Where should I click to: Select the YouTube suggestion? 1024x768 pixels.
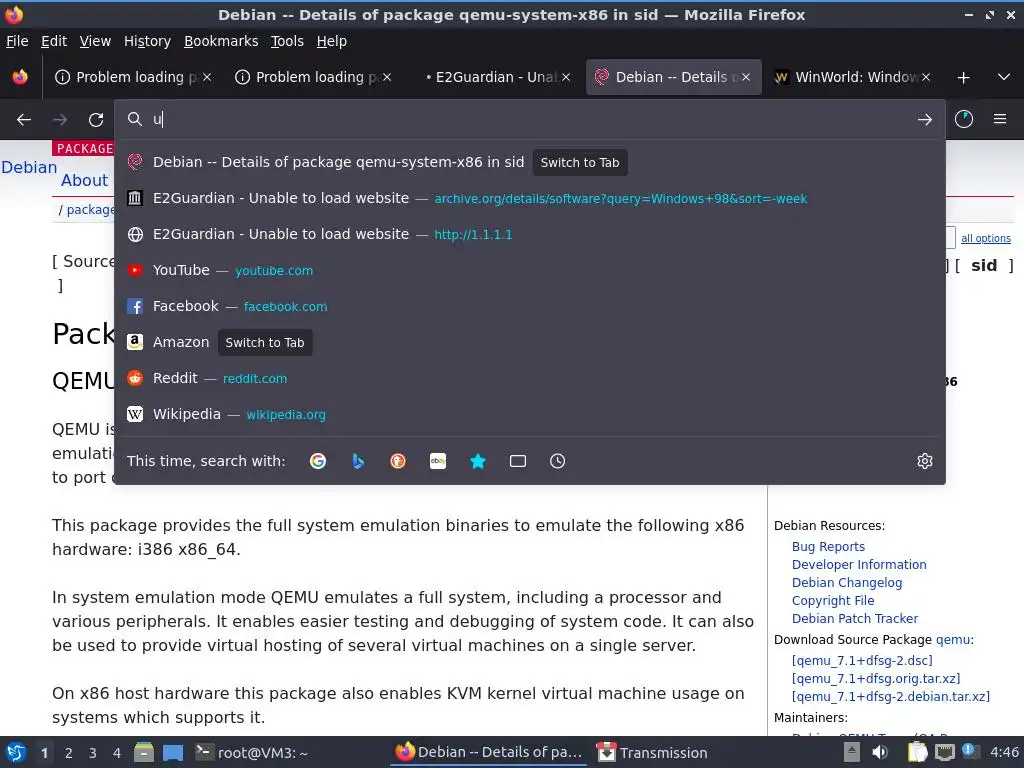click(530, 270)
